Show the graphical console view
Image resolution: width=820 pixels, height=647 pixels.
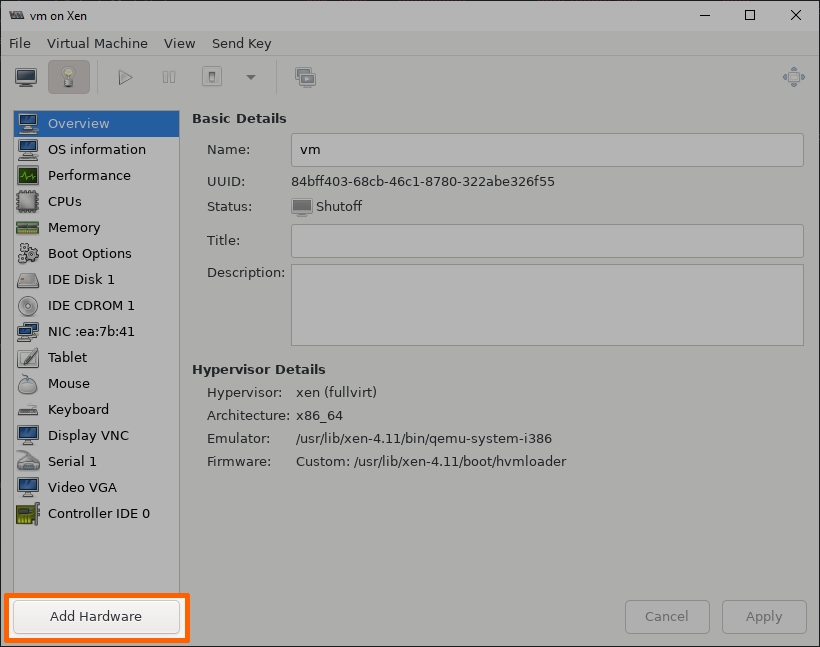click(x=26, y=77)
